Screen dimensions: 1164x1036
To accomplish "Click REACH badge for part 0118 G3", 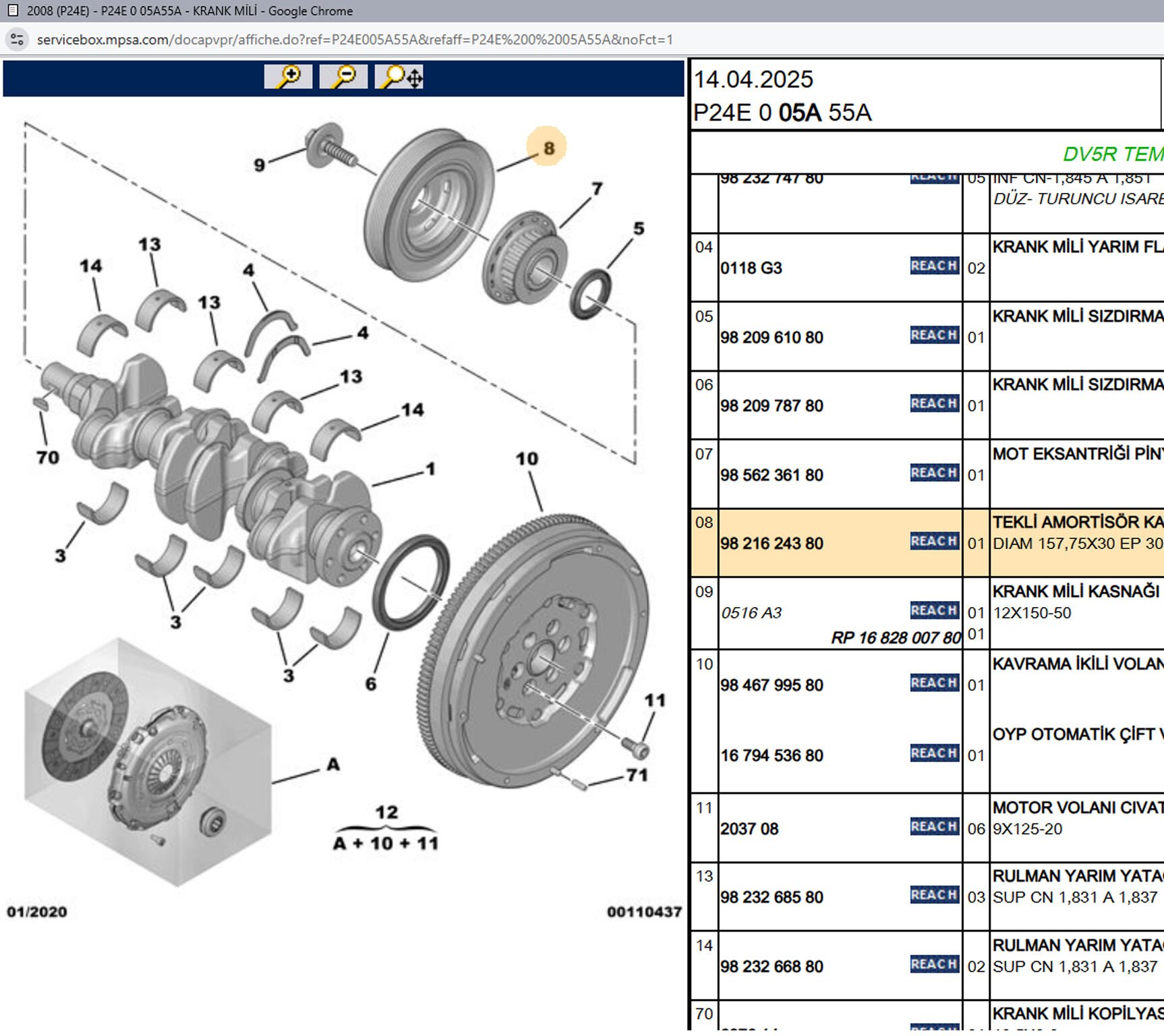I will (934, 266).
